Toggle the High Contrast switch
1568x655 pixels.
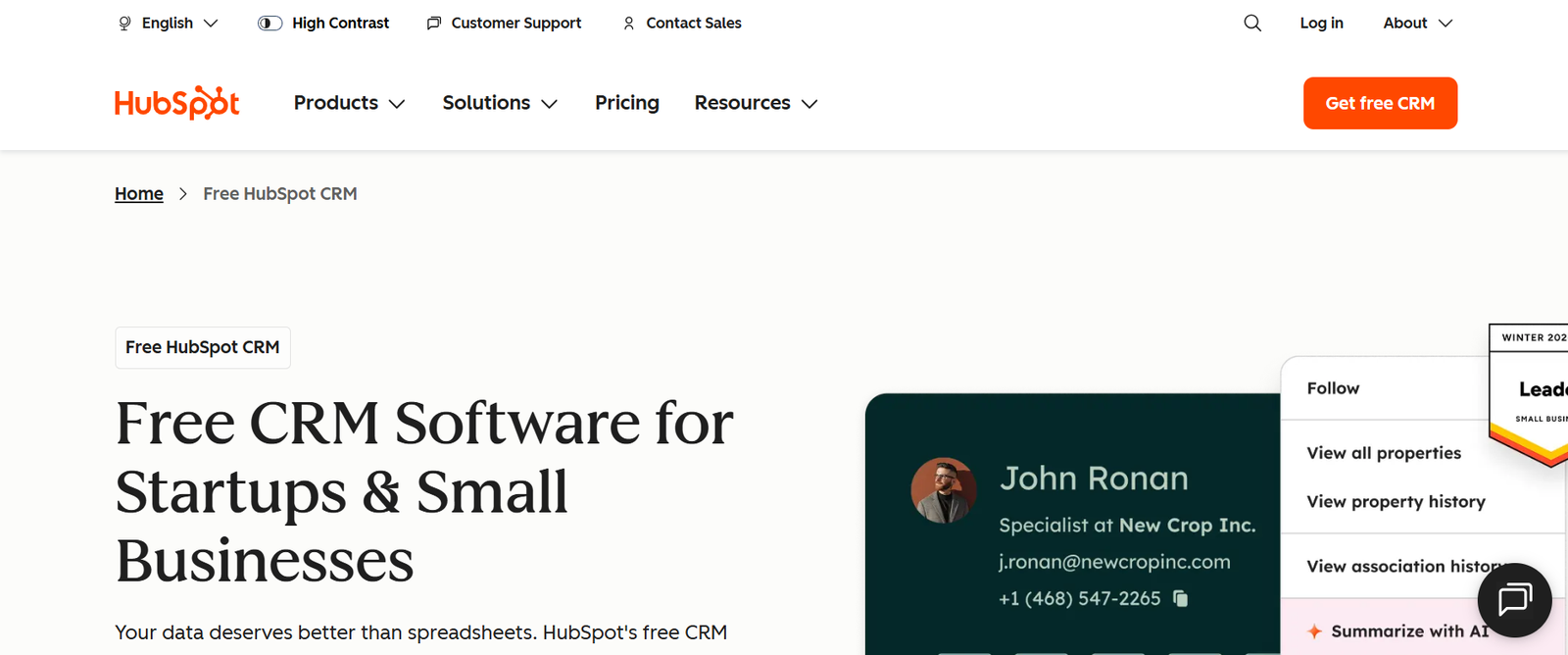point(269,23)
